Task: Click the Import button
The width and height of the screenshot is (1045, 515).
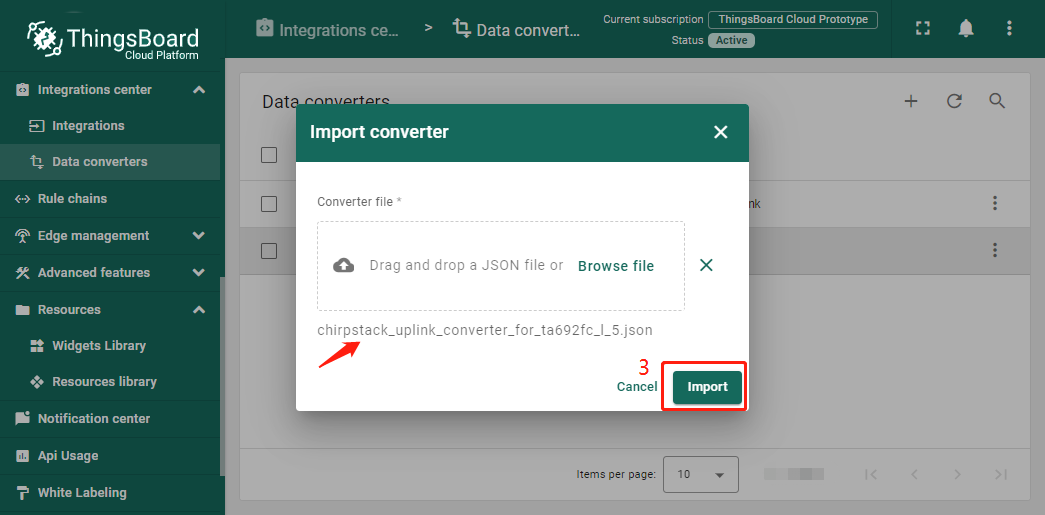Action: [707, 387]
